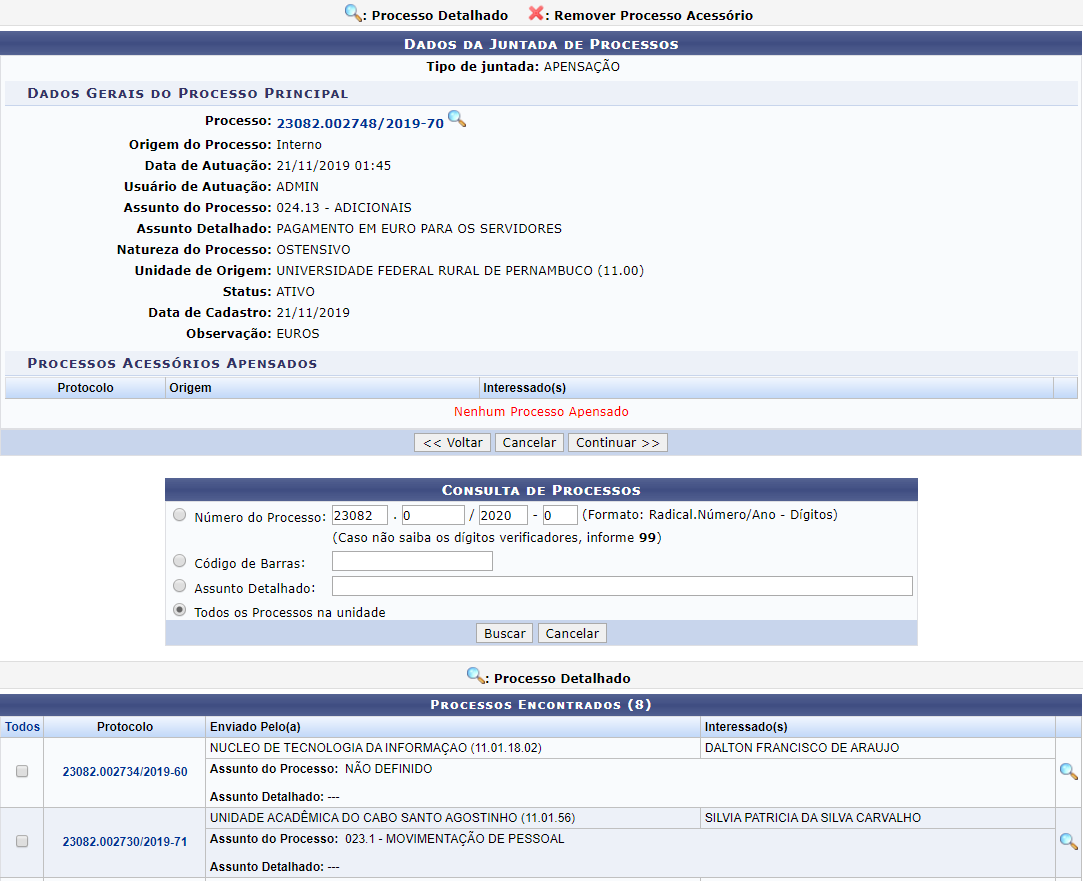This screenshot has width=1085, height=881.
Task: Click magnifier icon for process 23082.002730/2019-71
Action: [x=1068, y=841]
